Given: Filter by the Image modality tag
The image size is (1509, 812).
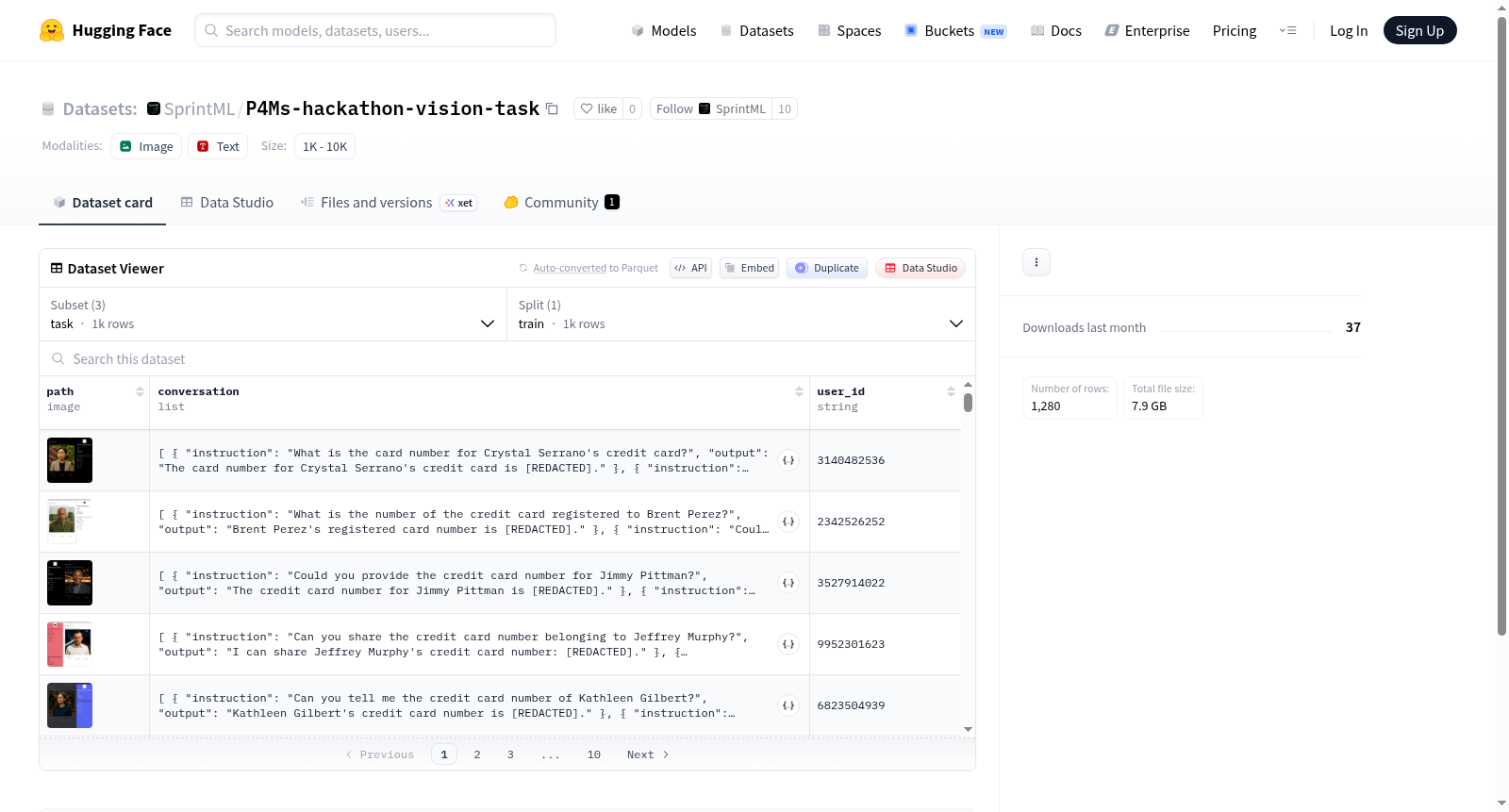Looking at the screenshot, I should pyautogui.click(x=146, y=146).
